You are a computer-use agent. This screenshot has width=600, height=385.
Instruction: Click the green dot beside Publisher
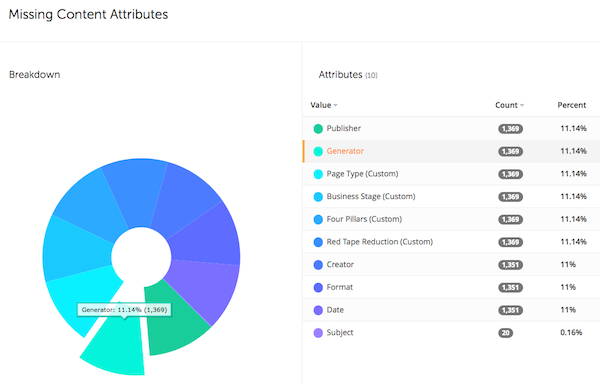[318, 129]
